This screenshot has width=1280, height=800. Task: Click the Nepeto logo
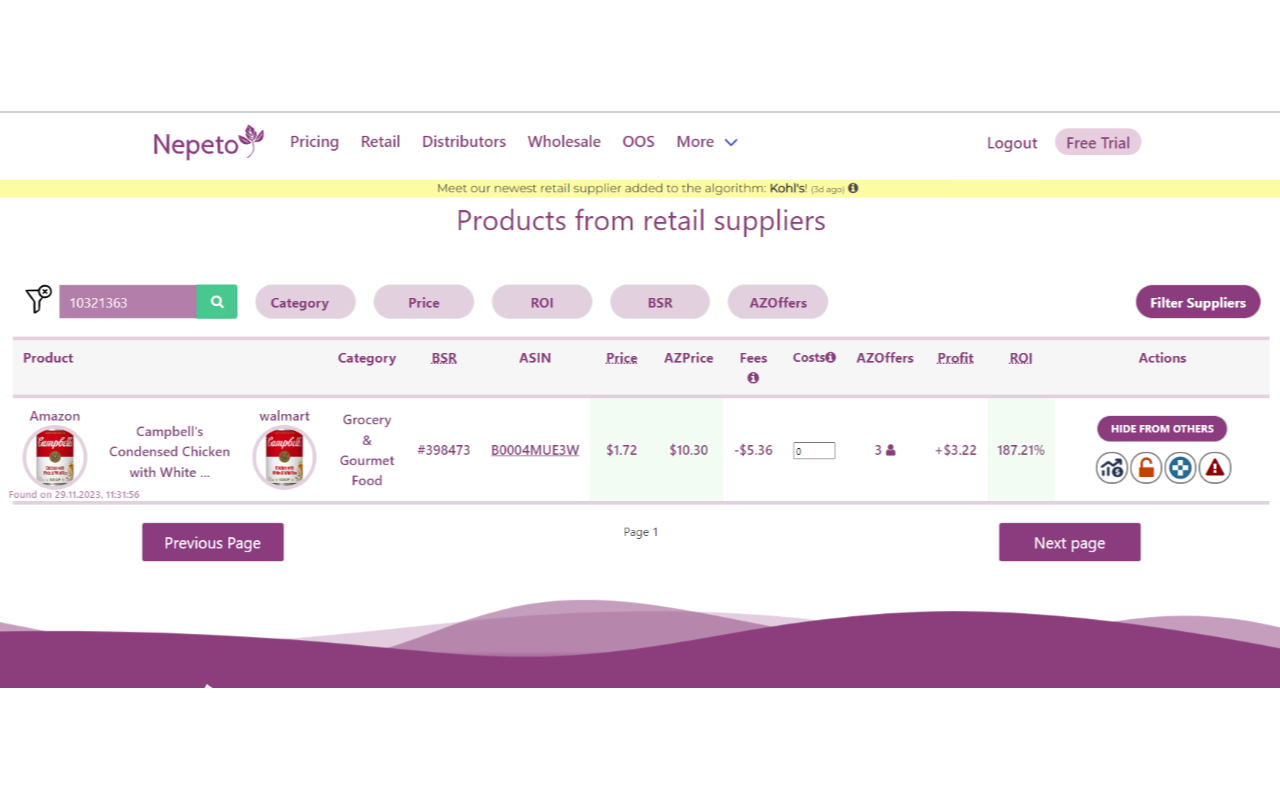(208, 143)
